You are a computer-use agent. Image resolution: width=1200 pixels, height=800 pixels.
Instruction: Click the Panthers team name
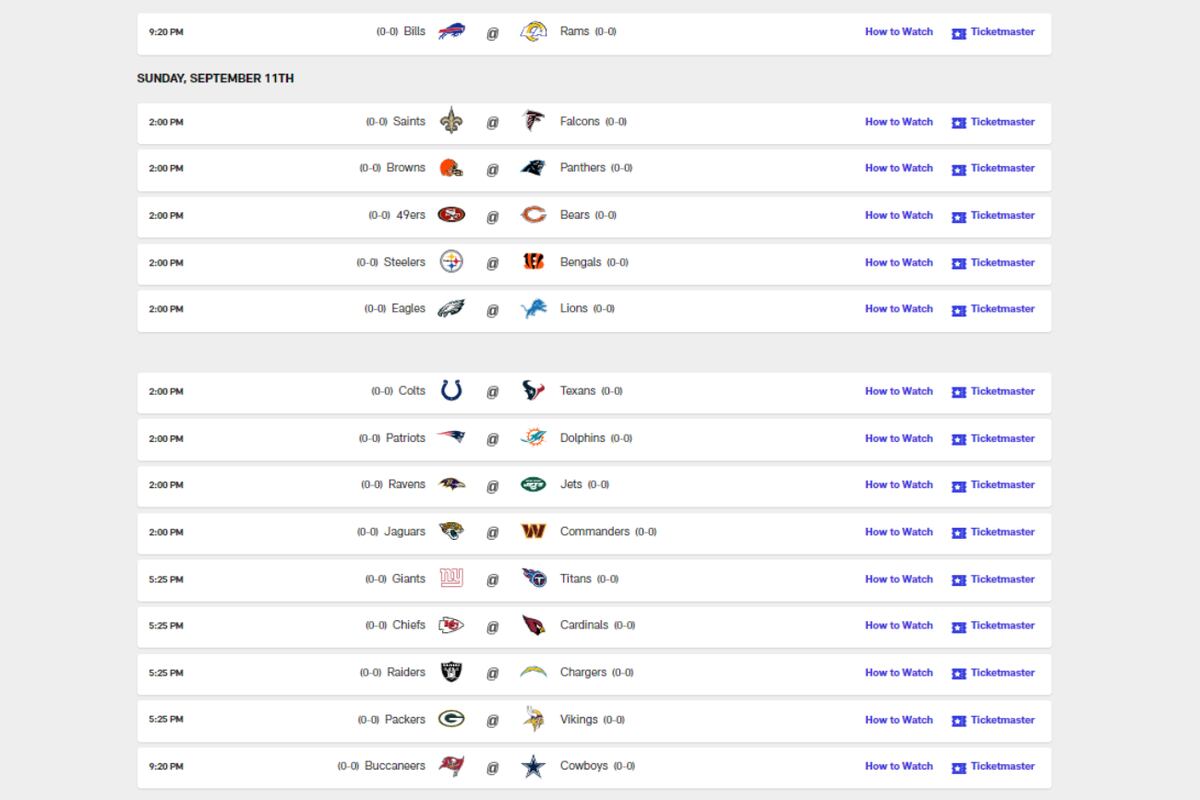tap(583, 168)
